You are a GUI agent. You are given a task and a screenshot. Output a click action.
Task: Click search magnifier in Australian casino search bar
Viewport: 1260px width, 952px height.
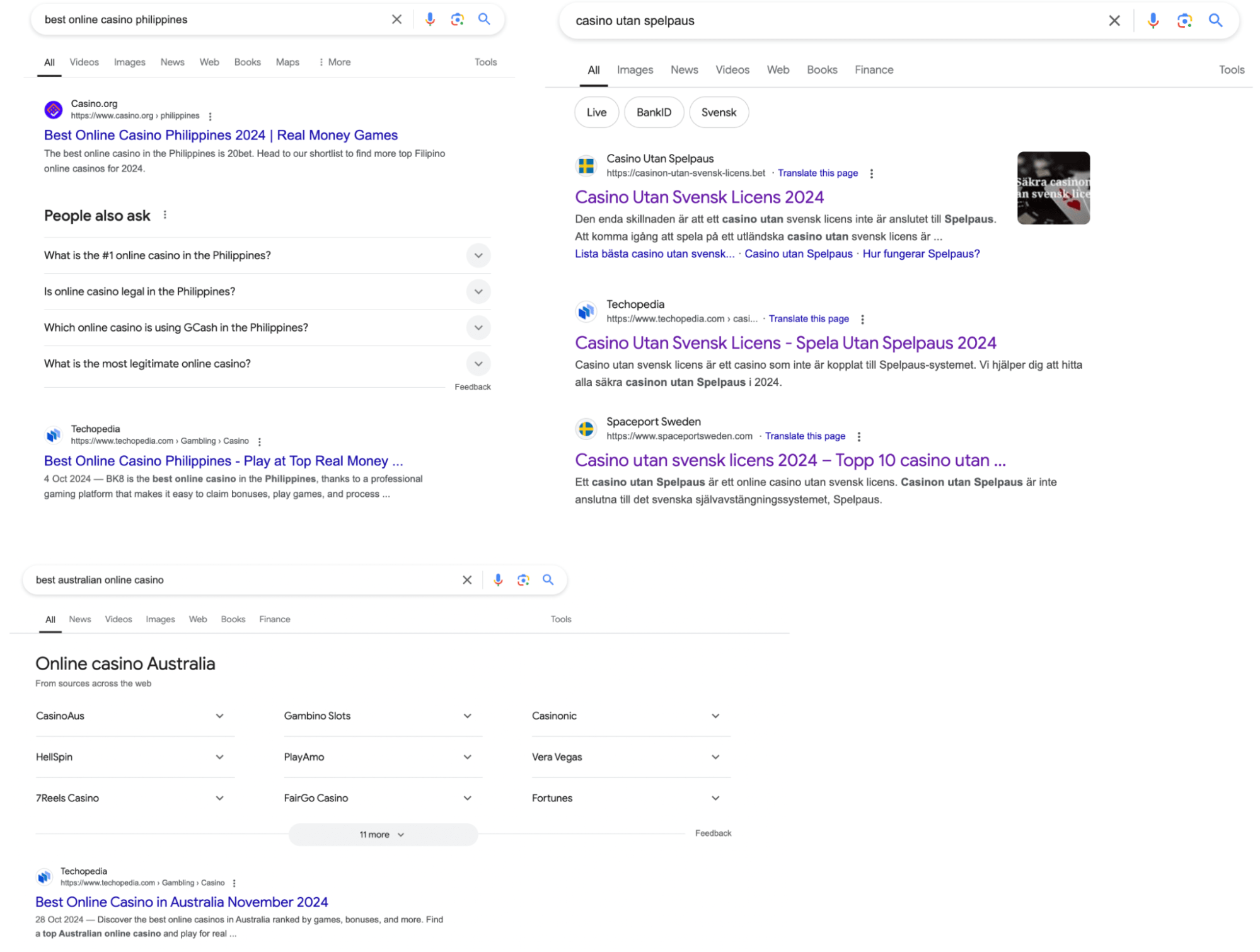(548, 580)
